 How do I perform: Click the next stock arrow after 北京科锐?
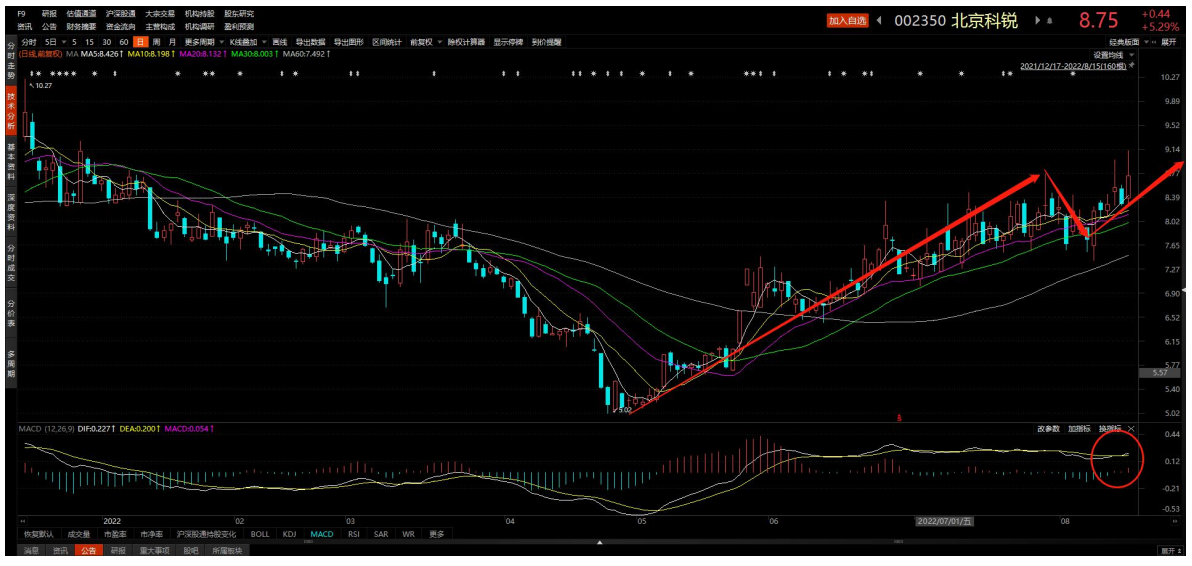(1037, 20)
